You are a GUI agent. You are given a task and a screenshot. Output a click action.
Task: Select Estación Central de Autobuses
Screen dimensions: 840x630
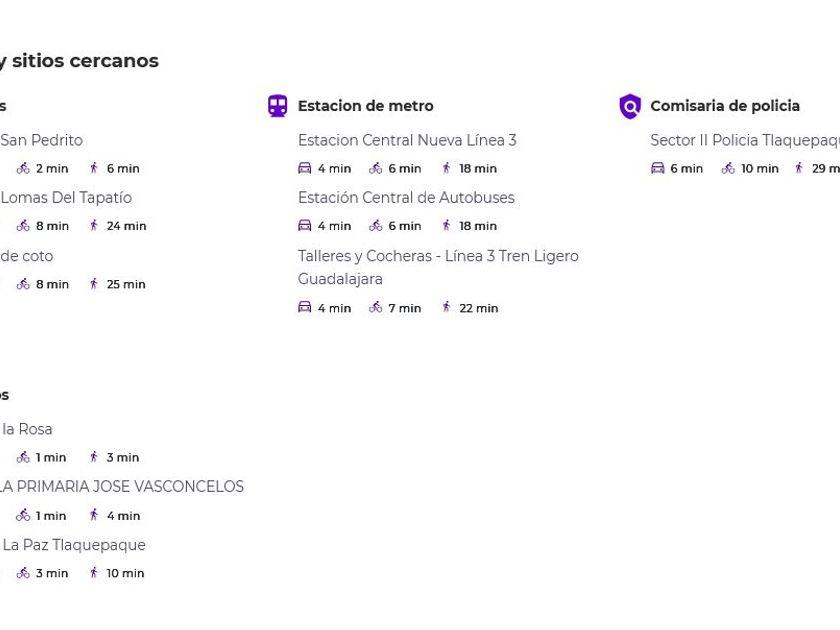(x=406, y=198)
